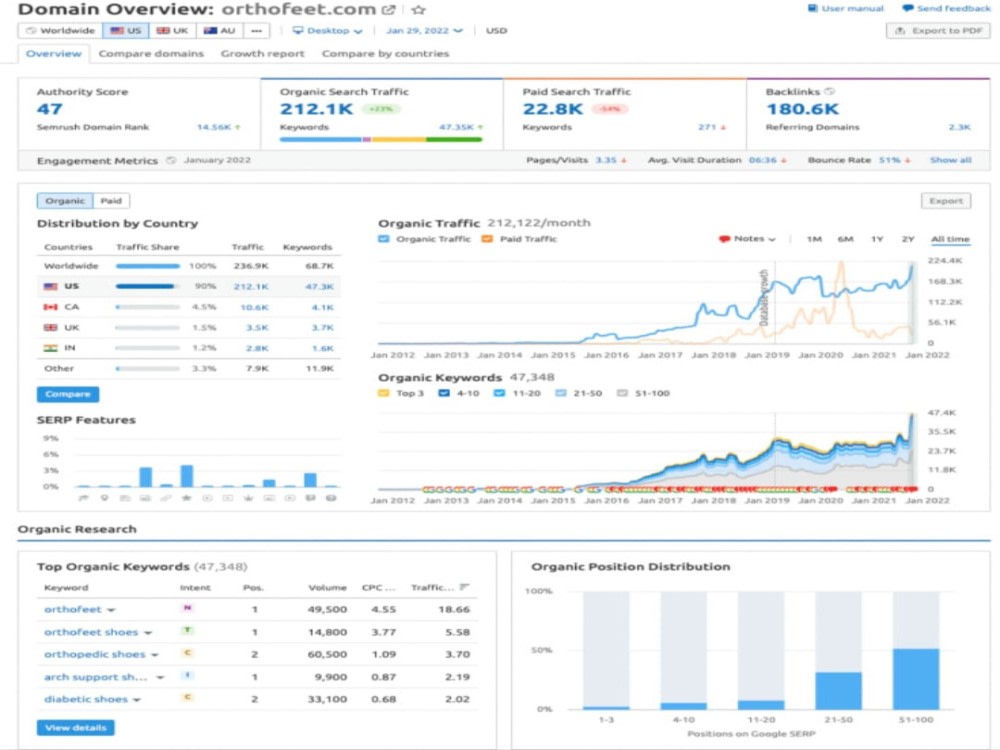Expand arch support sh... keyword arrow
This screenshot has width=1000, height=750.
(160, 678)
